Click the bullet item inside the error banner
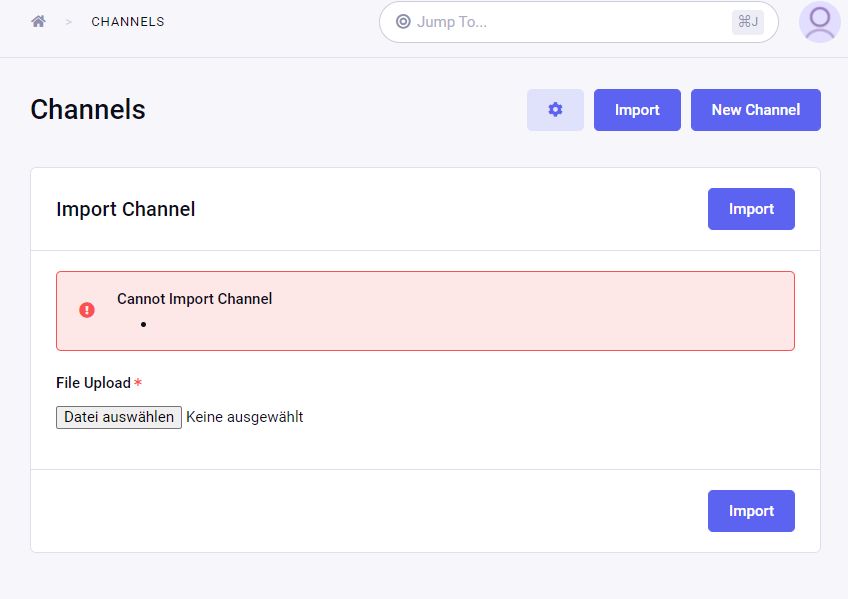The width and height of the screenshot is (848, 599). click(143, 324)
